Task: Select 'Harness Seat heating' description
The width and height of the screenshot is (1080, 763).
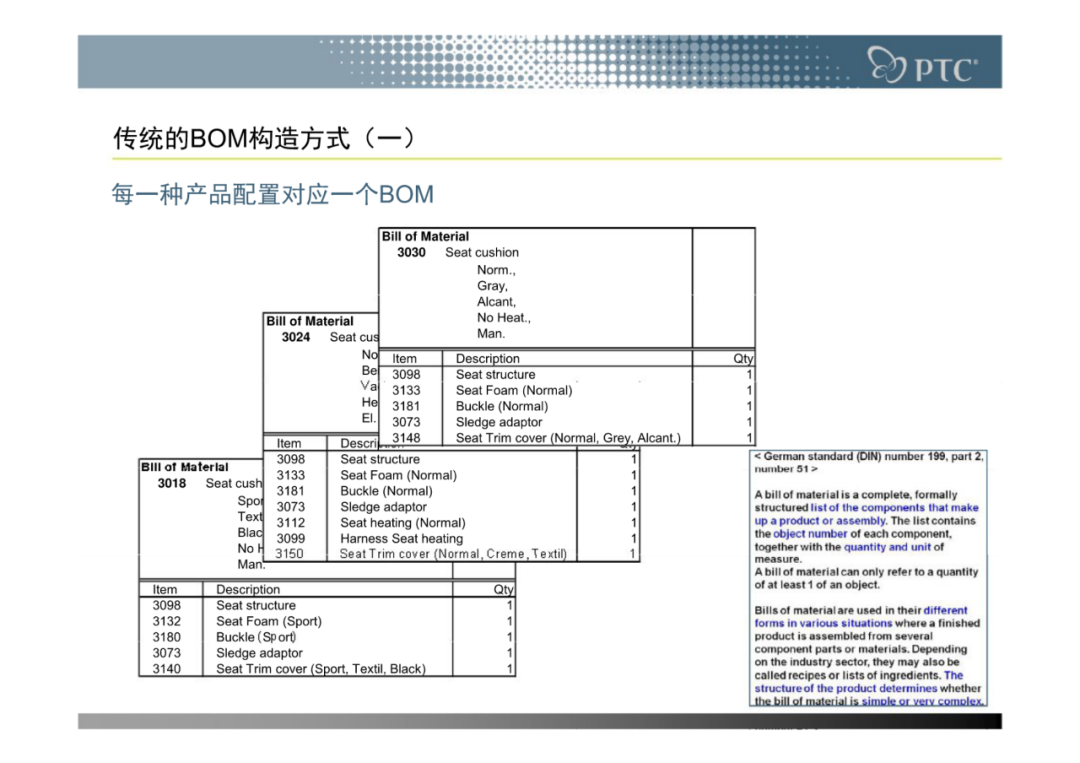Action: [x=402, y=538]
